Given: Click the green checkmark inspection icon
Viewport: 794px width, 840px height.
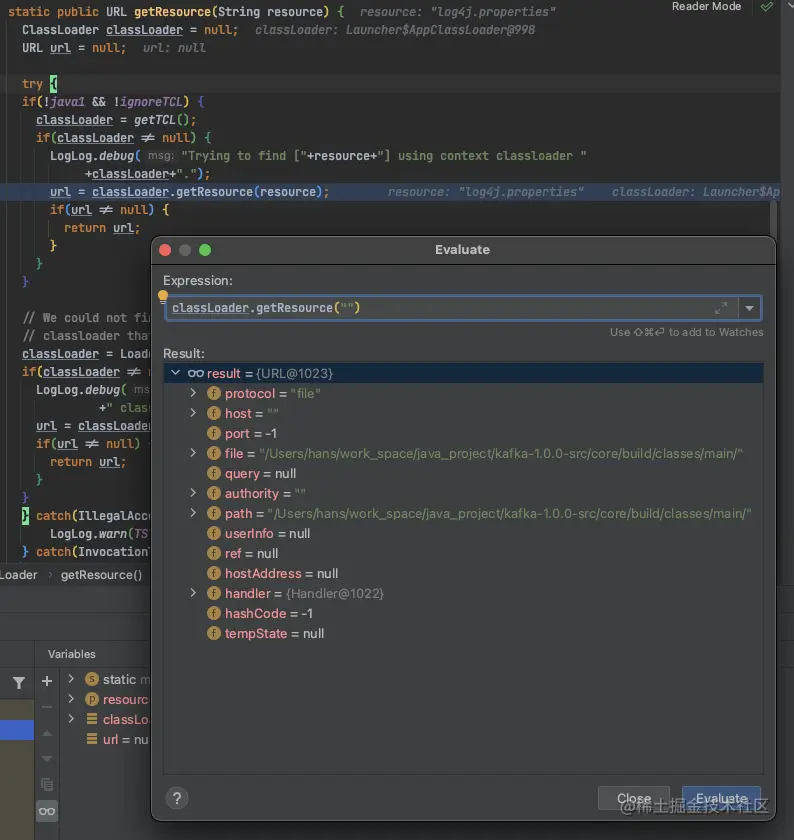Looking at the screenshot, I should tap(767, 6).
